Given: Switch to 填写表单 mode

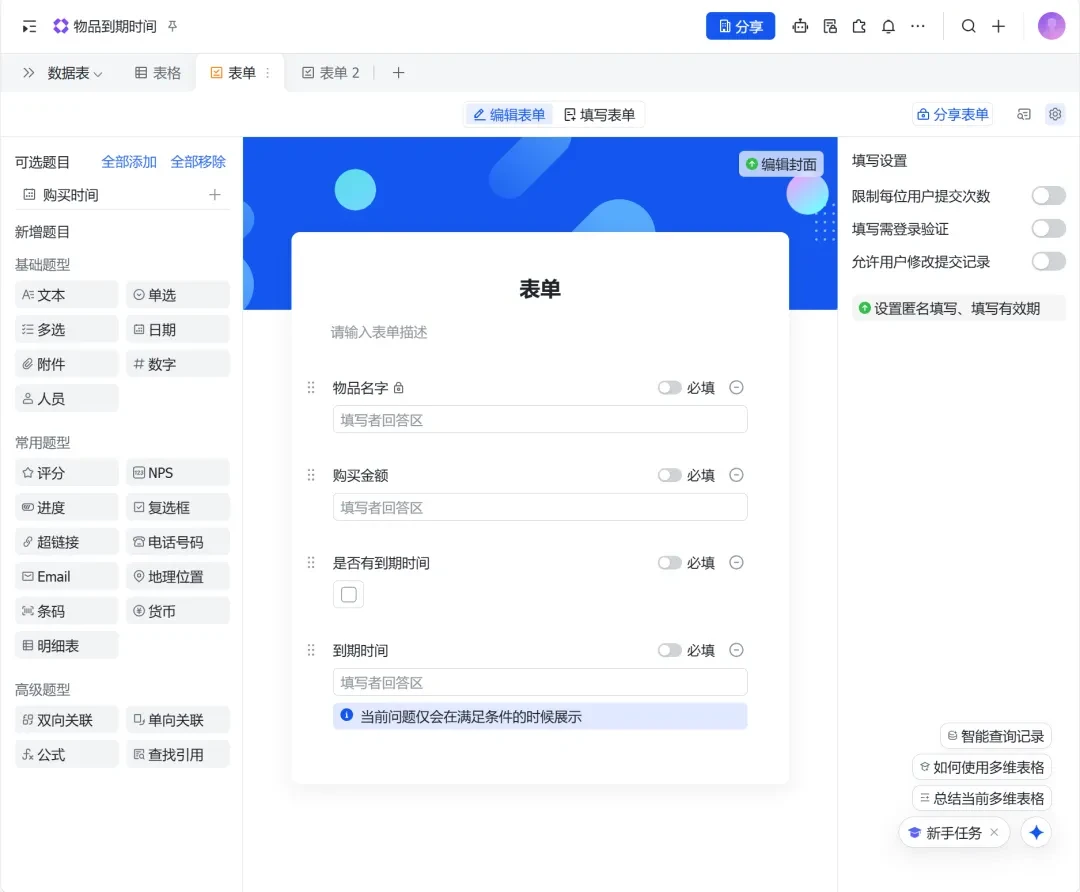Looking at the screenshot, I should coord(599,114).
